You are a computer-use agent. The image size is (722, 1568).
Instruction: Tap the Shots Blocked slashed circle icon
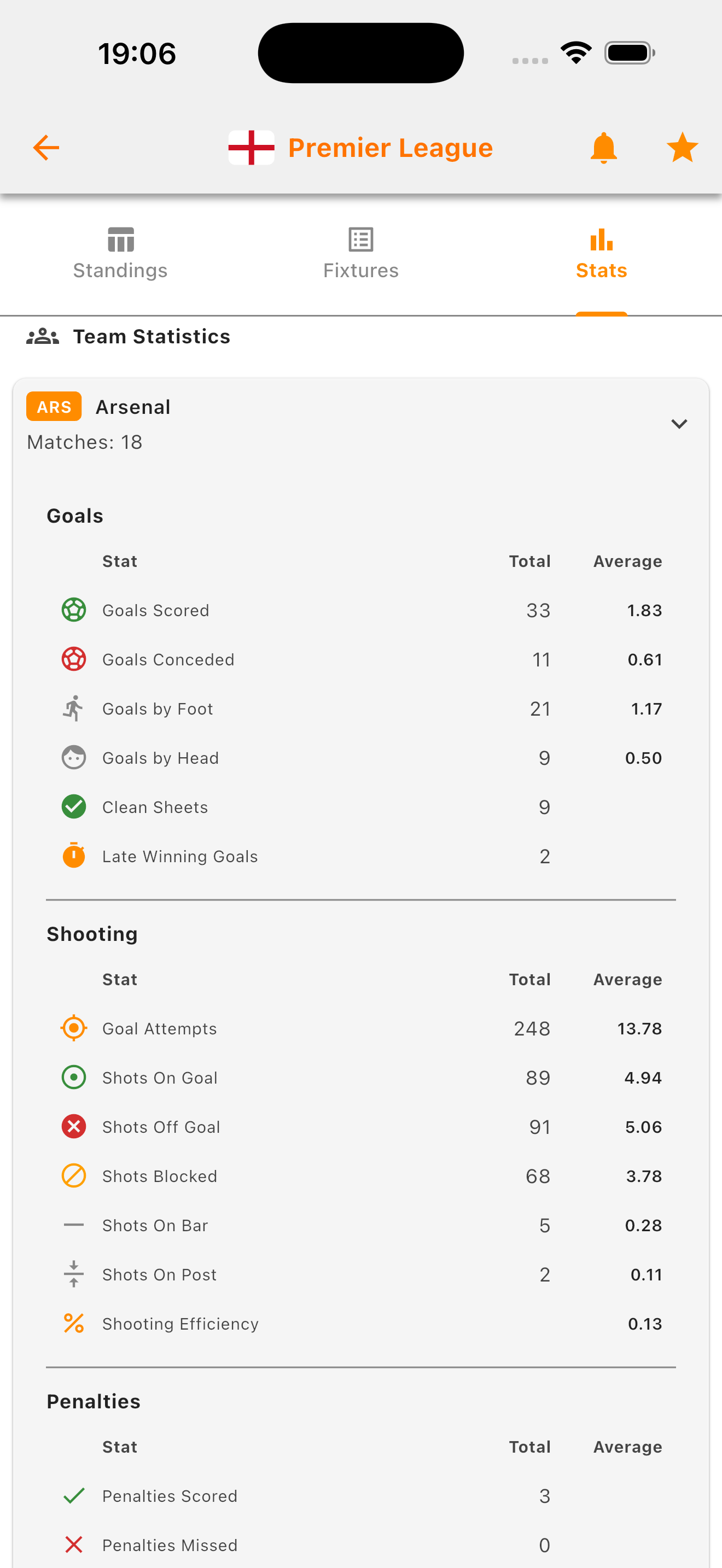[73, 1175]
